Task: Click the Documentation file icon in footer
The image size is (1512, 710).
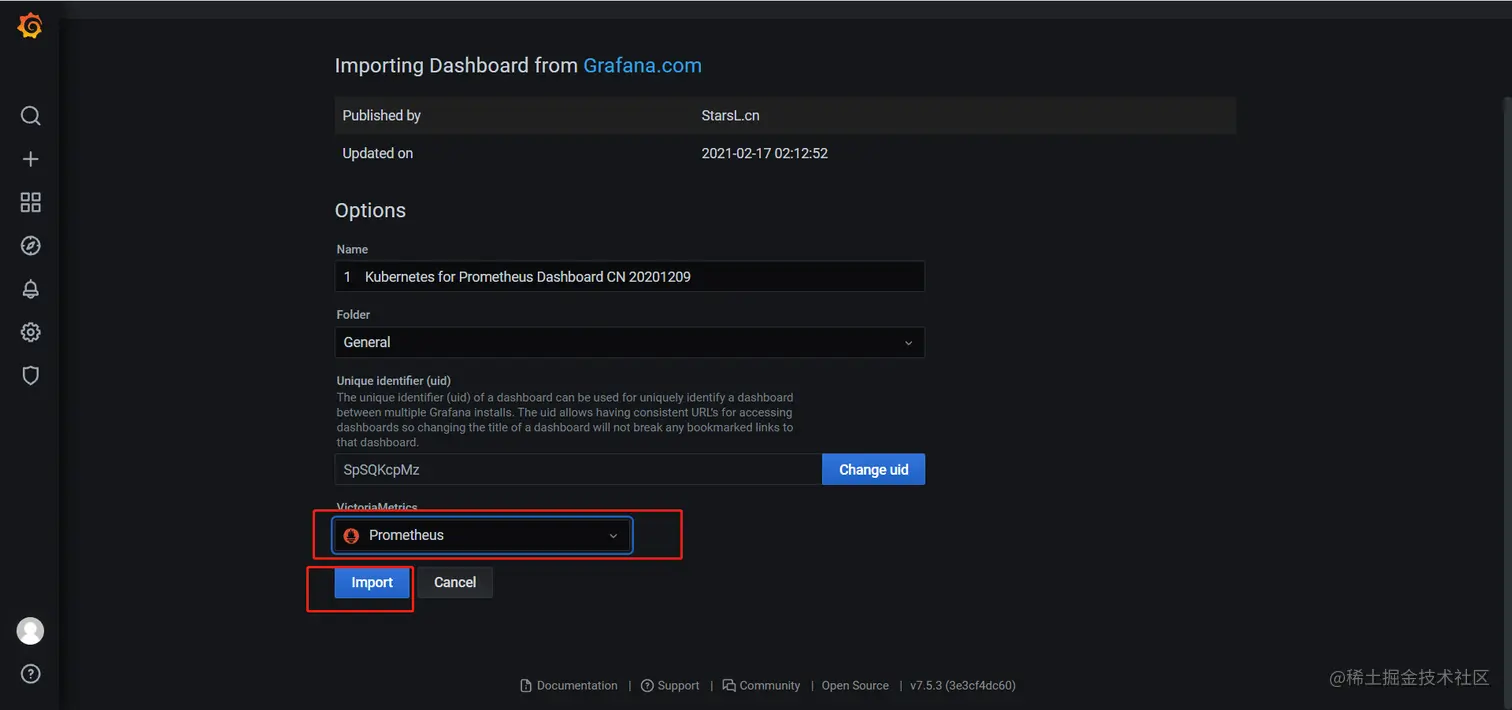Action: [x=526, y=686]
